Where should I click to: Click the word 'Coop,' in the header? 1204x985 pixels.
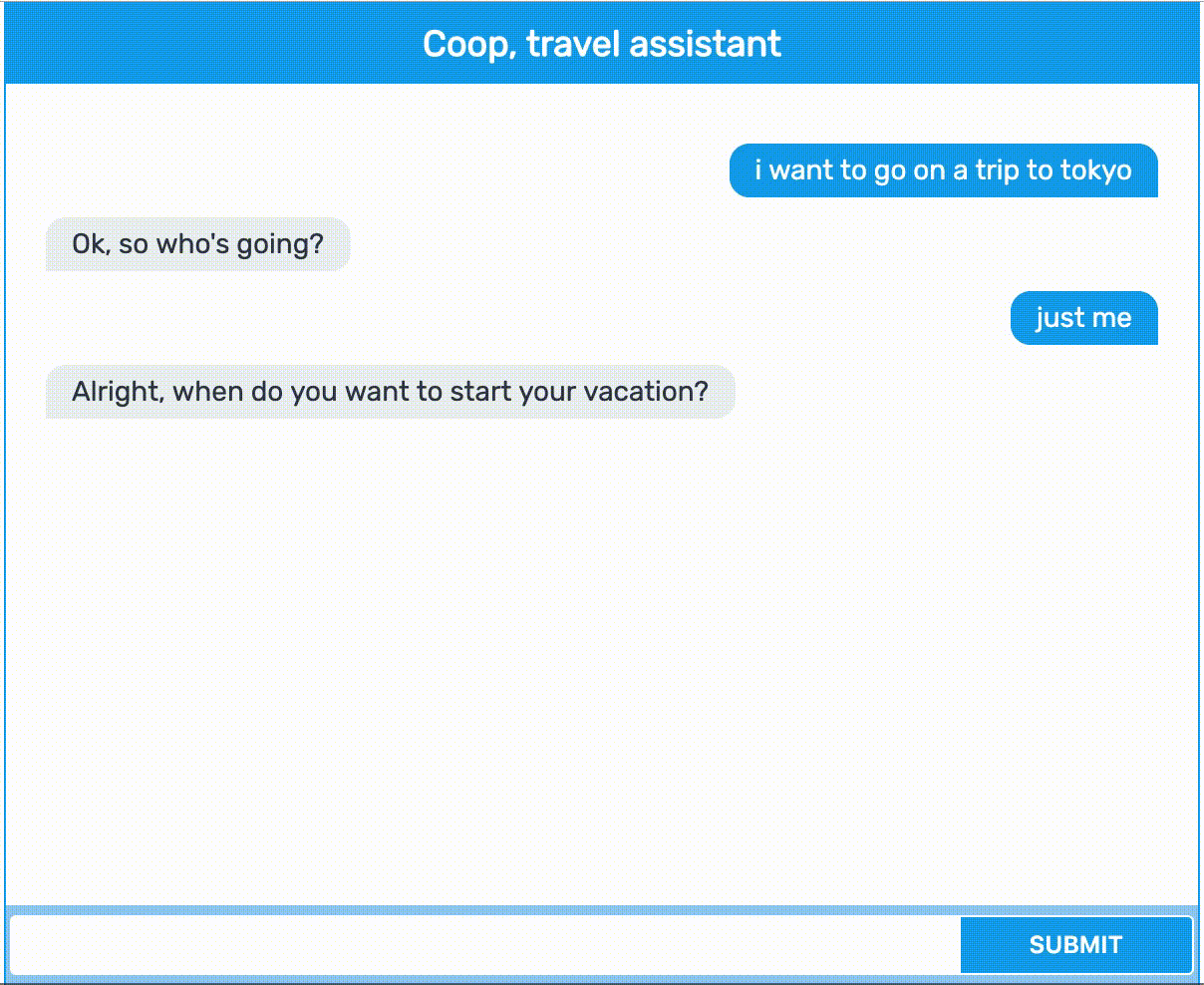[469, 45]
